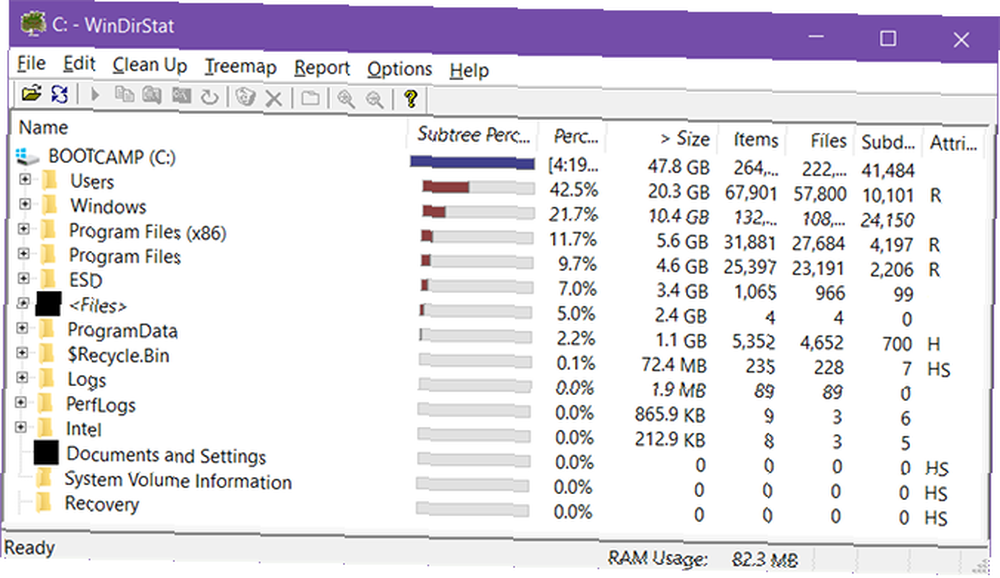Click the Properties folder toolbar icon
This screenshot has height=578, width=1000.
(311, 99)
